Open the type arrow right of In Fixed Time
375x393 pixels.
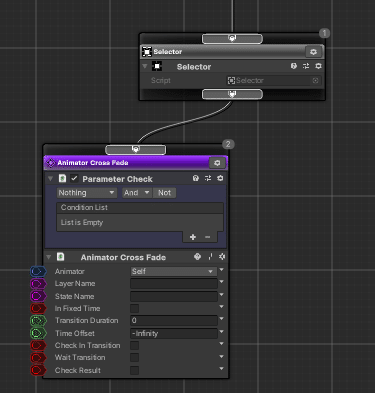222,306
